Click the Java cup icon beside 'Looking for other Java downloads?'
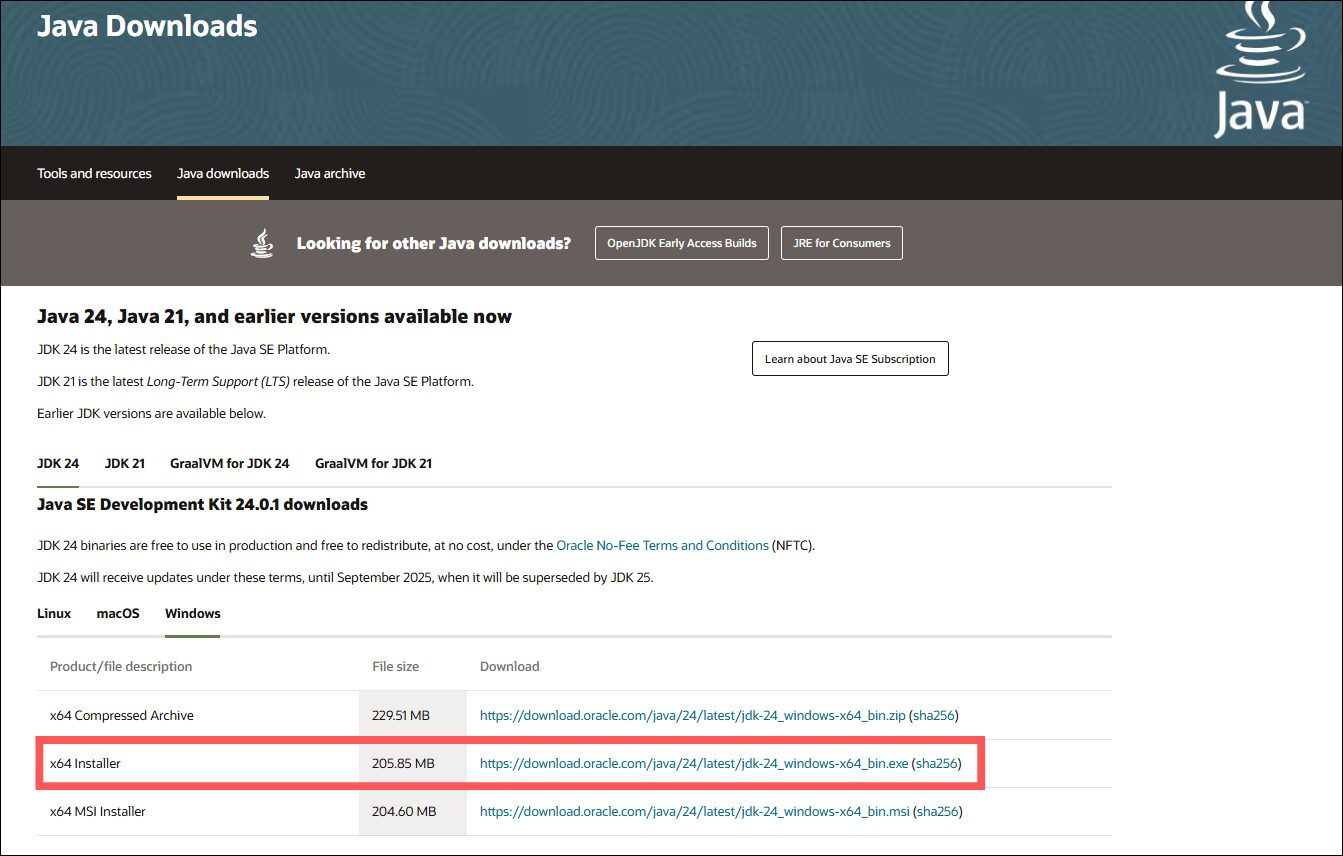The height and width of the screenshot is (856, 1343). (262, 243)
